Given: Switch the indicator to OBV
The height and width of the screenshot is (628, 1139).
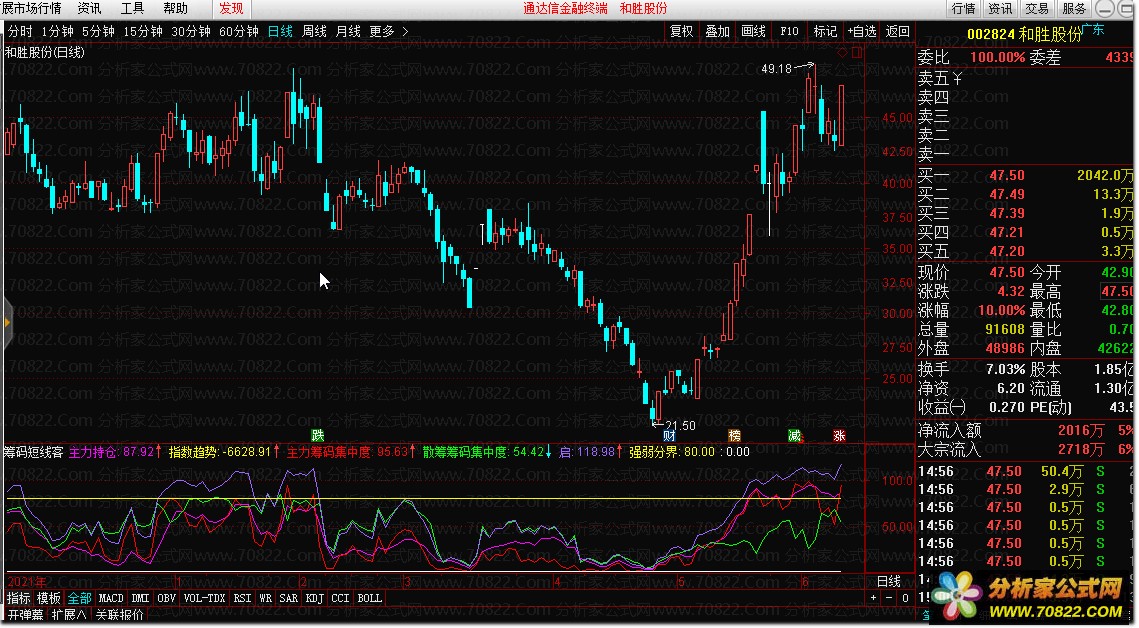Looking at the screenshot, I should [166, 598].
